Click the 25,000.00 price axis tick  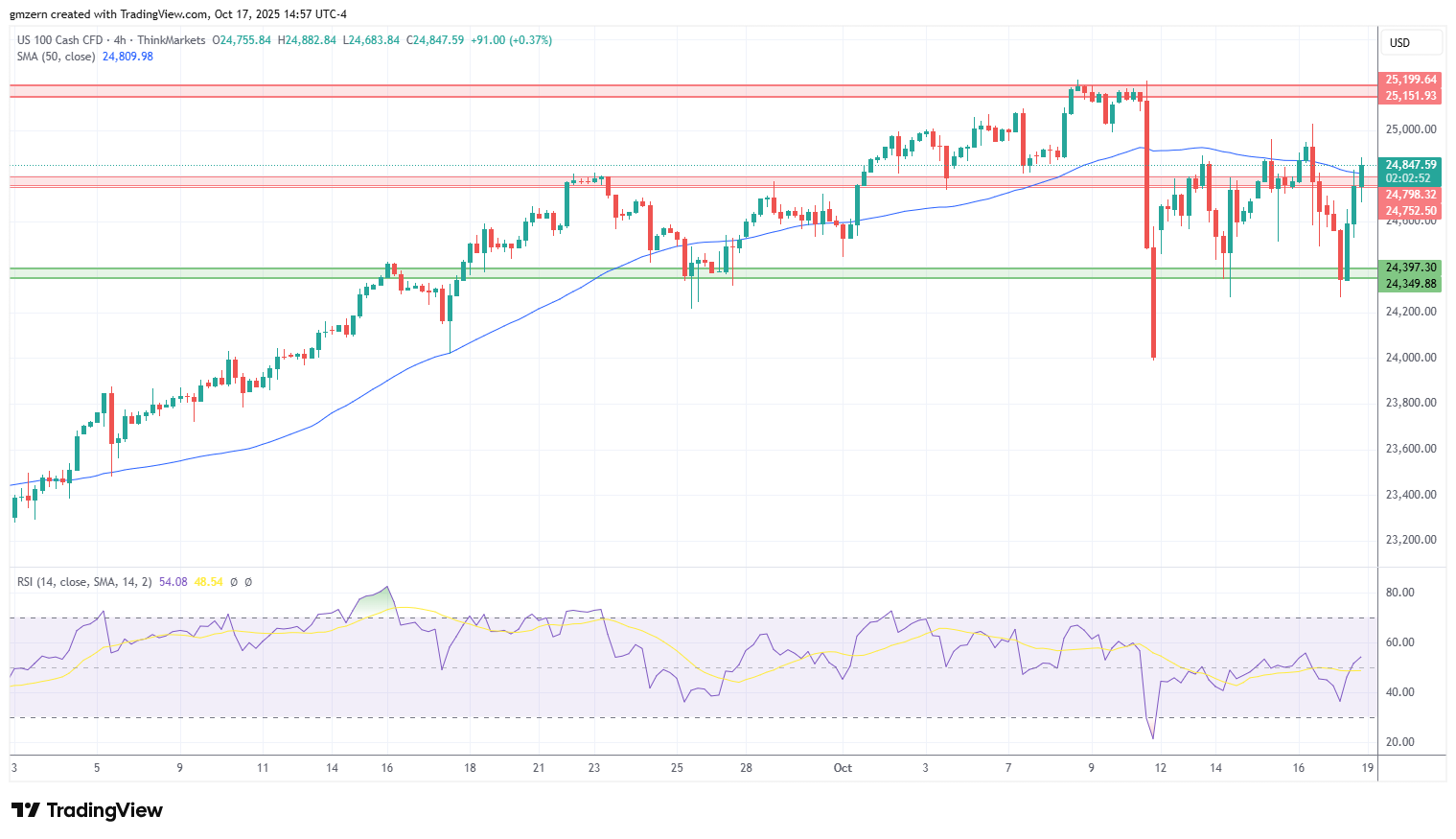point(1411,129)
